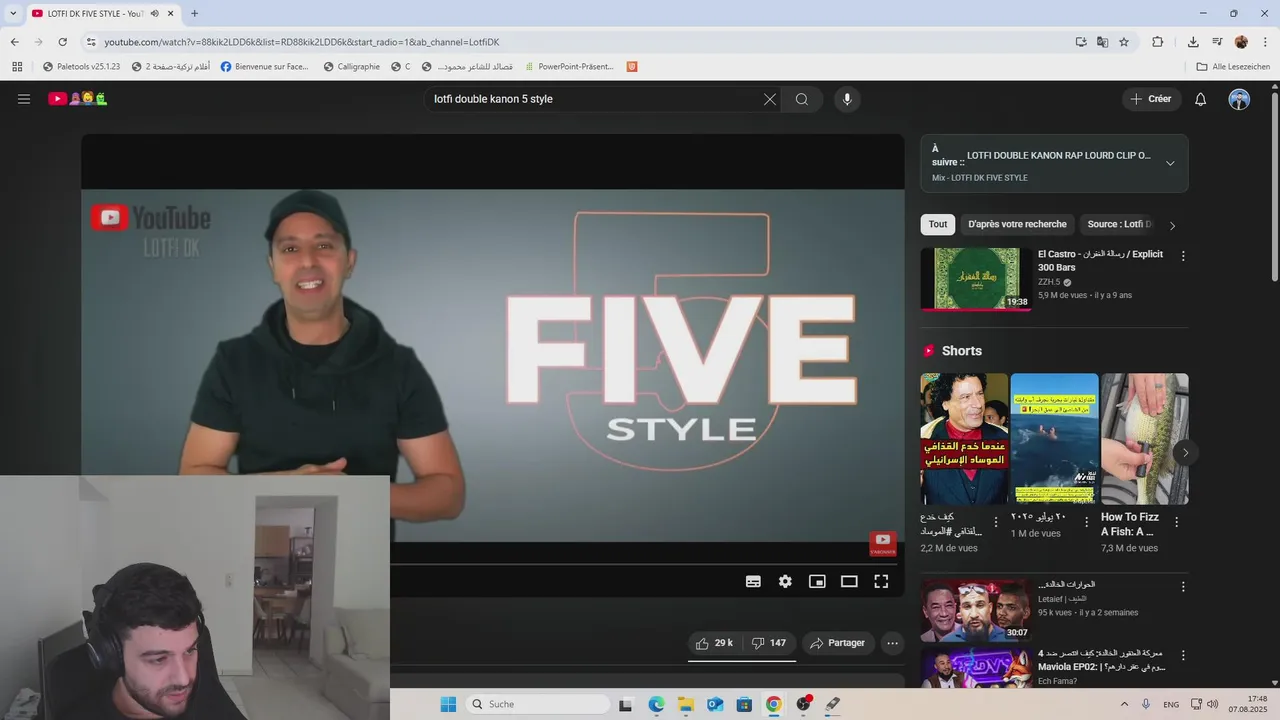Select the Tout filter chip
This screenshot has height=720, width=1280.
tap(938, 224)
